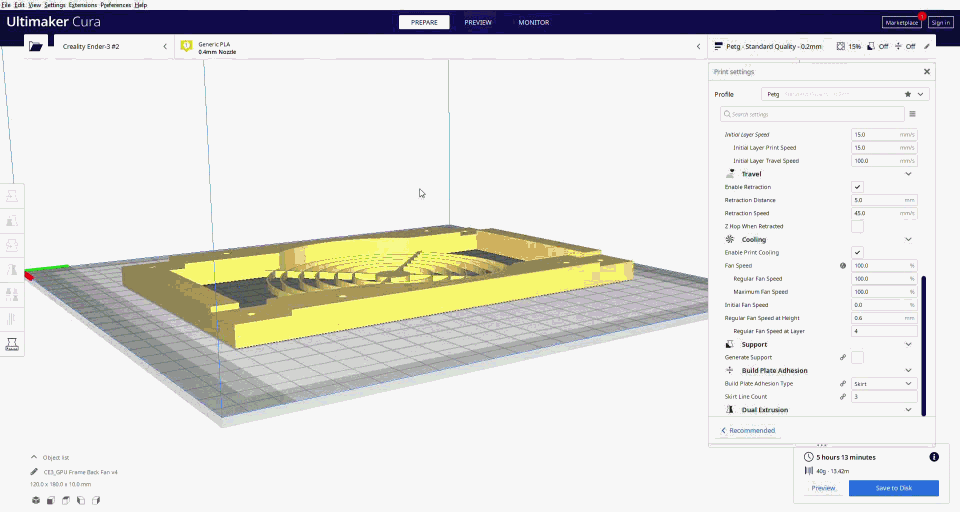Screen dimensions: 960x512
Task: Click Initial Layer Travel Speed value field
Action: 884,161
